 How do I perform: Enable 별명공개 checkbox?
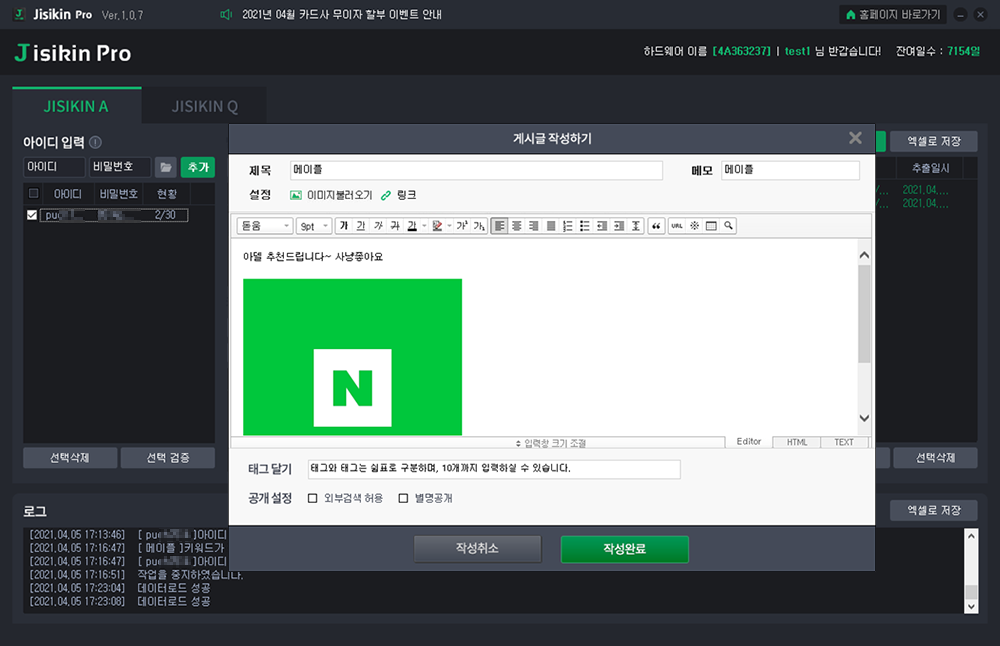[403, 498]
